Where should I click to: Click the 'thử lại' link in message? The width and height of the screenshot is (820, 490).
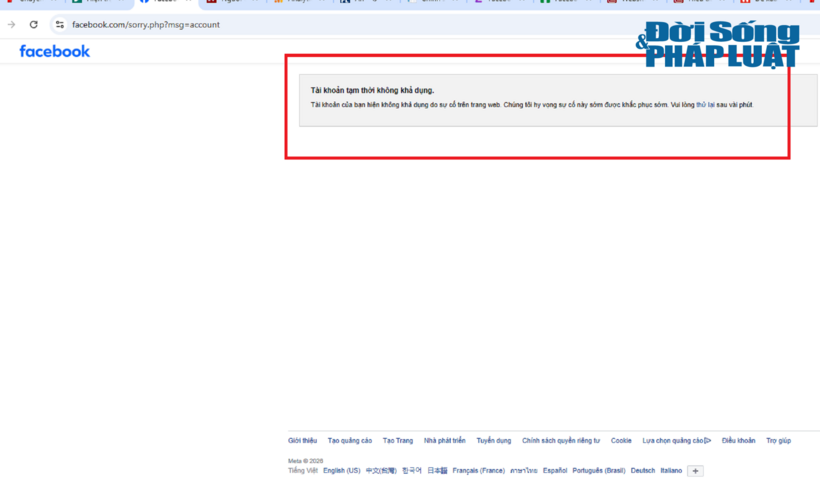[x=705, y=105]
